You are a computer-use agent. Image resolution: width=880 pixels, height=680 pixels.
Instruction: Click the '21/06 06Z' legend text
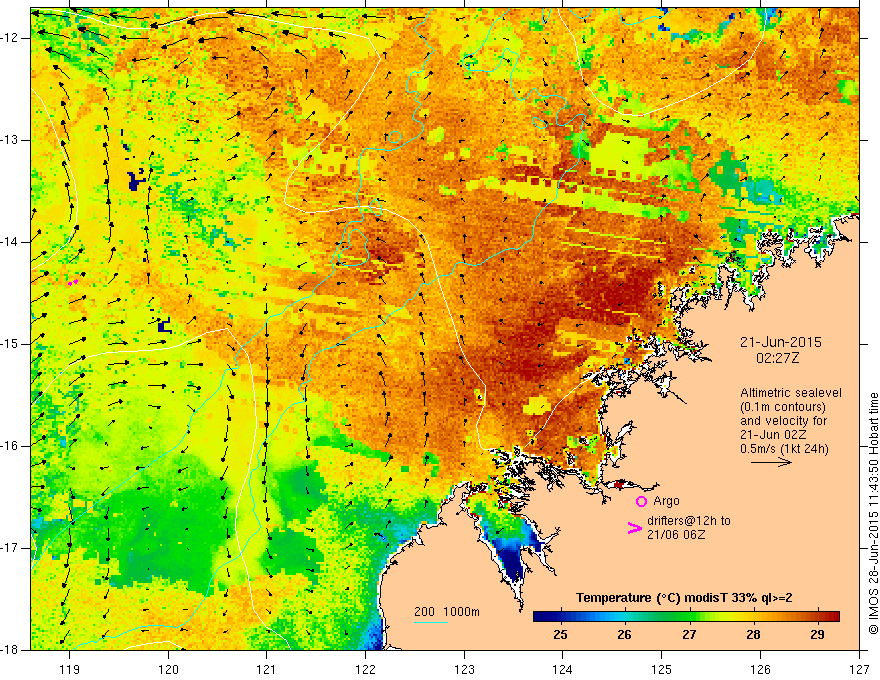point(676,535)
